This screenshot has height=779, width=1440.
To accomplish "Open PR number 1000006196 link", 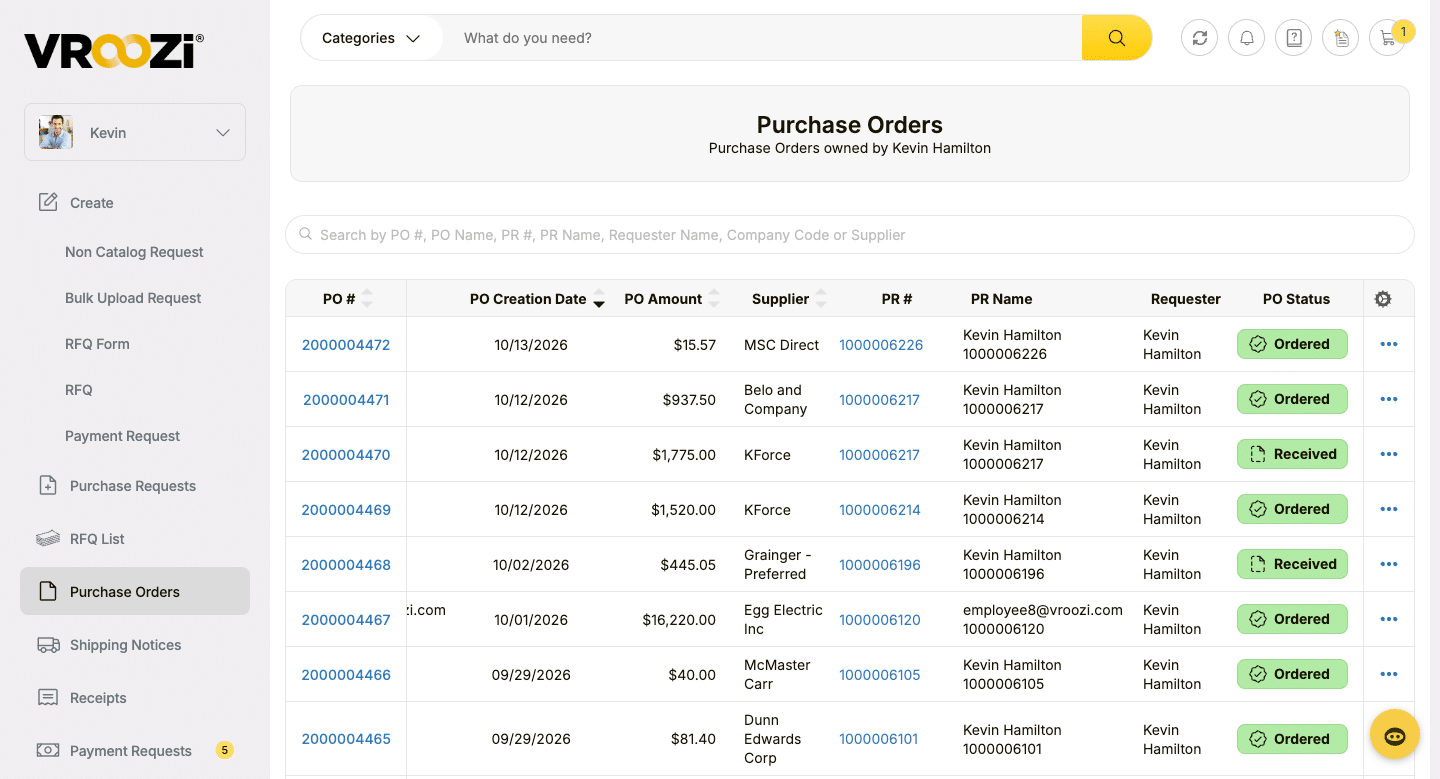I will point(880,565).
